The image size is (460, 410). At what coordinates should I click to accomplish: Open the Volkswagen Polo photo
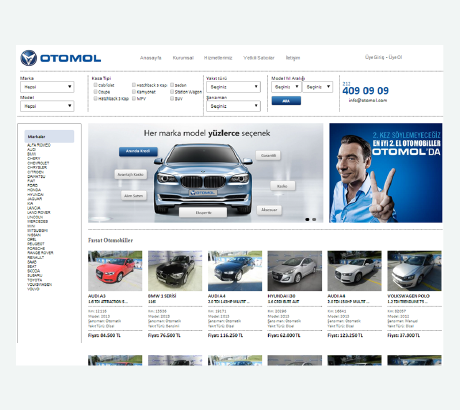click(x=414, y=271)
